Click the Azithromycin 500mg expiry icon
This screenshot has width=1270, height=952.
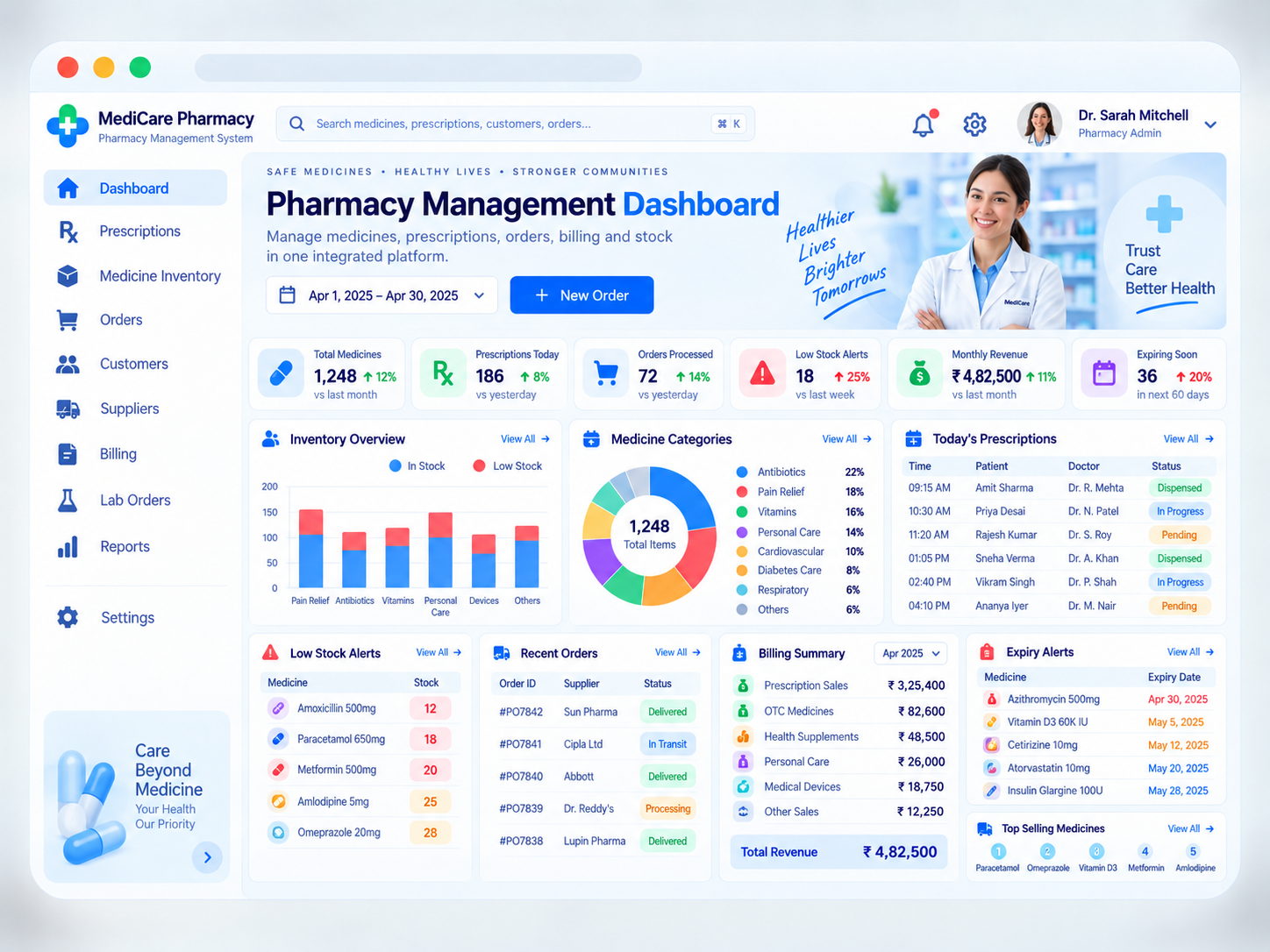coord(991,700)
